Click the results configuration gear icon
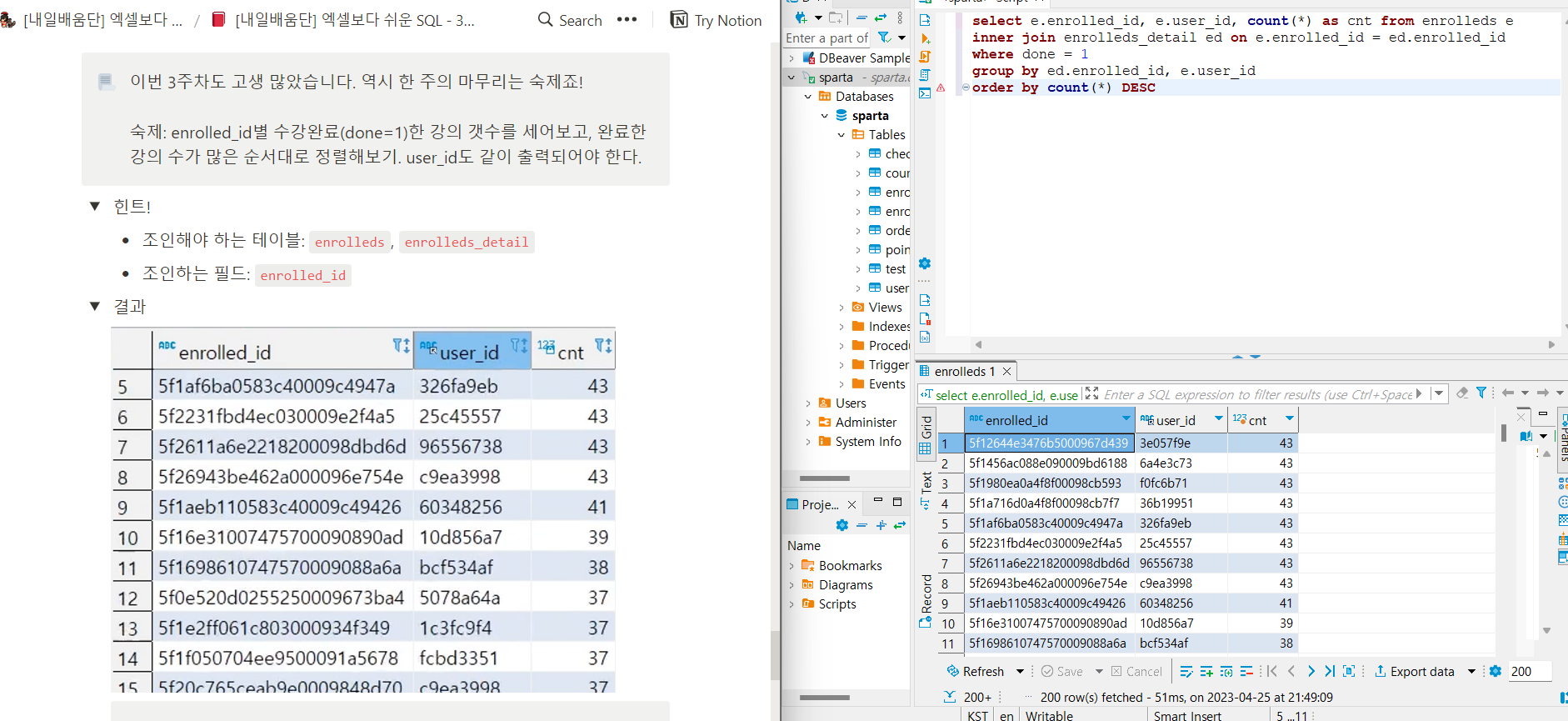Image resolution: width=1568 pixels, height=721 pixels. point(1496,671)
